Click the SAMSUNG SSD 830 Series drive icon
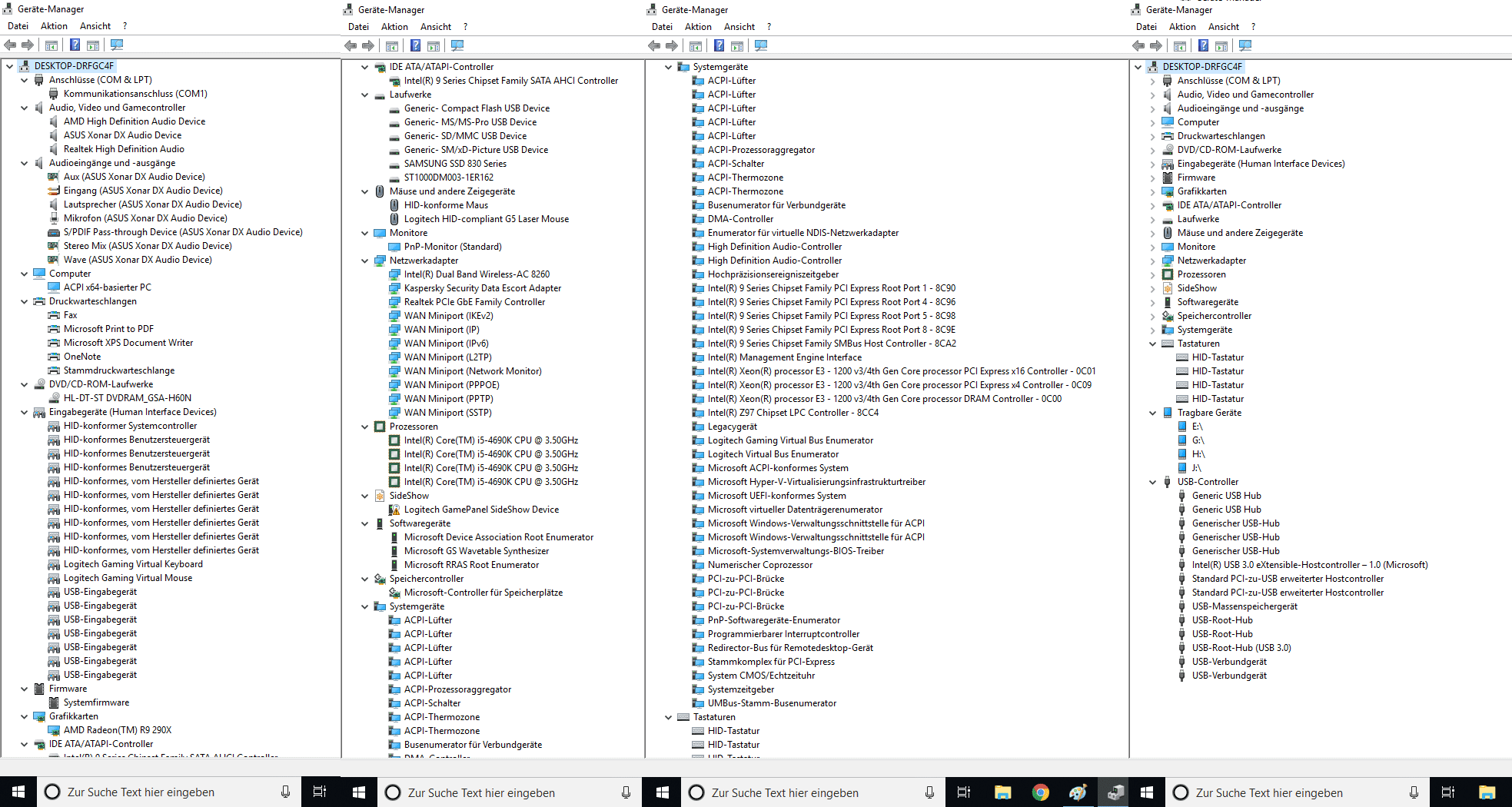 (394, 164)
